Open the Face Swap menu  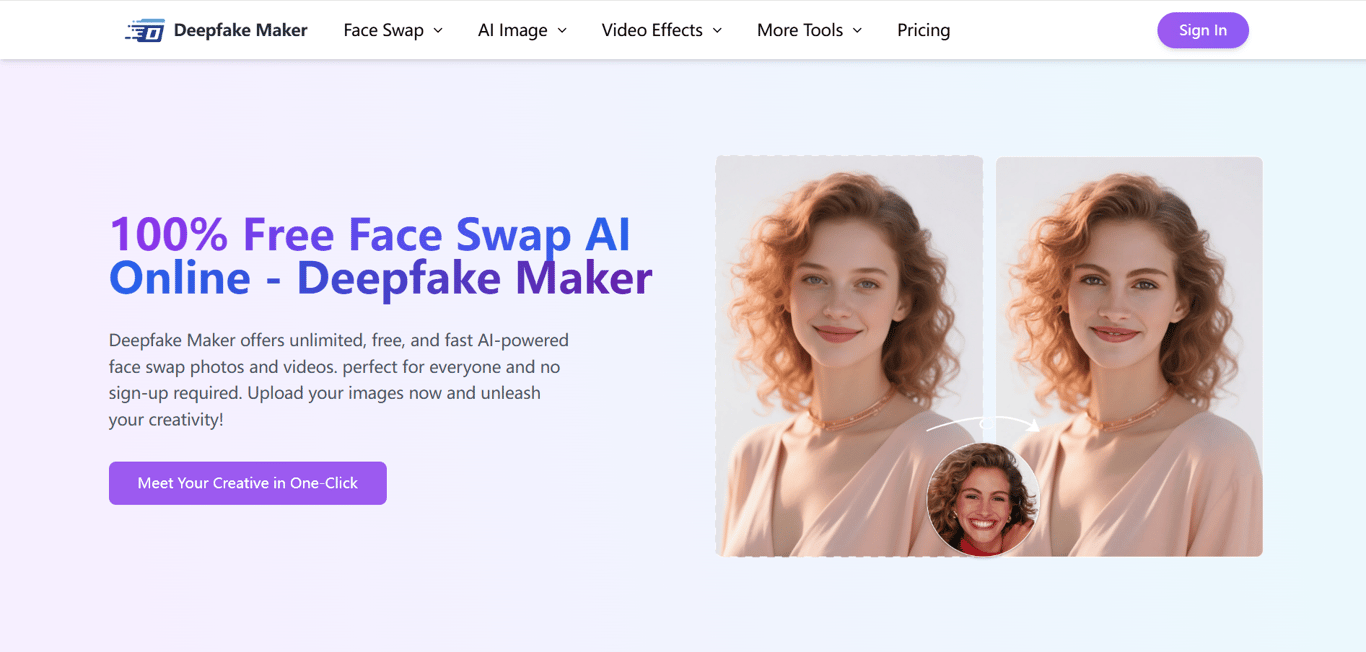coord(383,30)
